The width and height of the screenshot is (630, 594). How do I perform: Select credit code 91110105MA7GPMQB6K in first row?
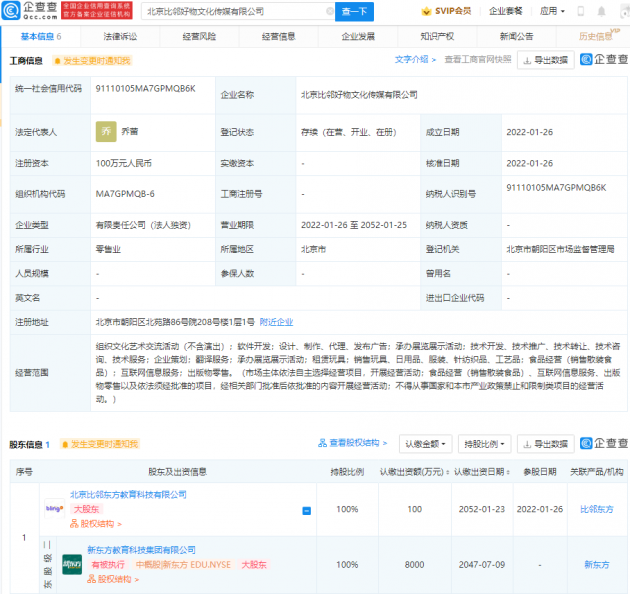[145, 88]
